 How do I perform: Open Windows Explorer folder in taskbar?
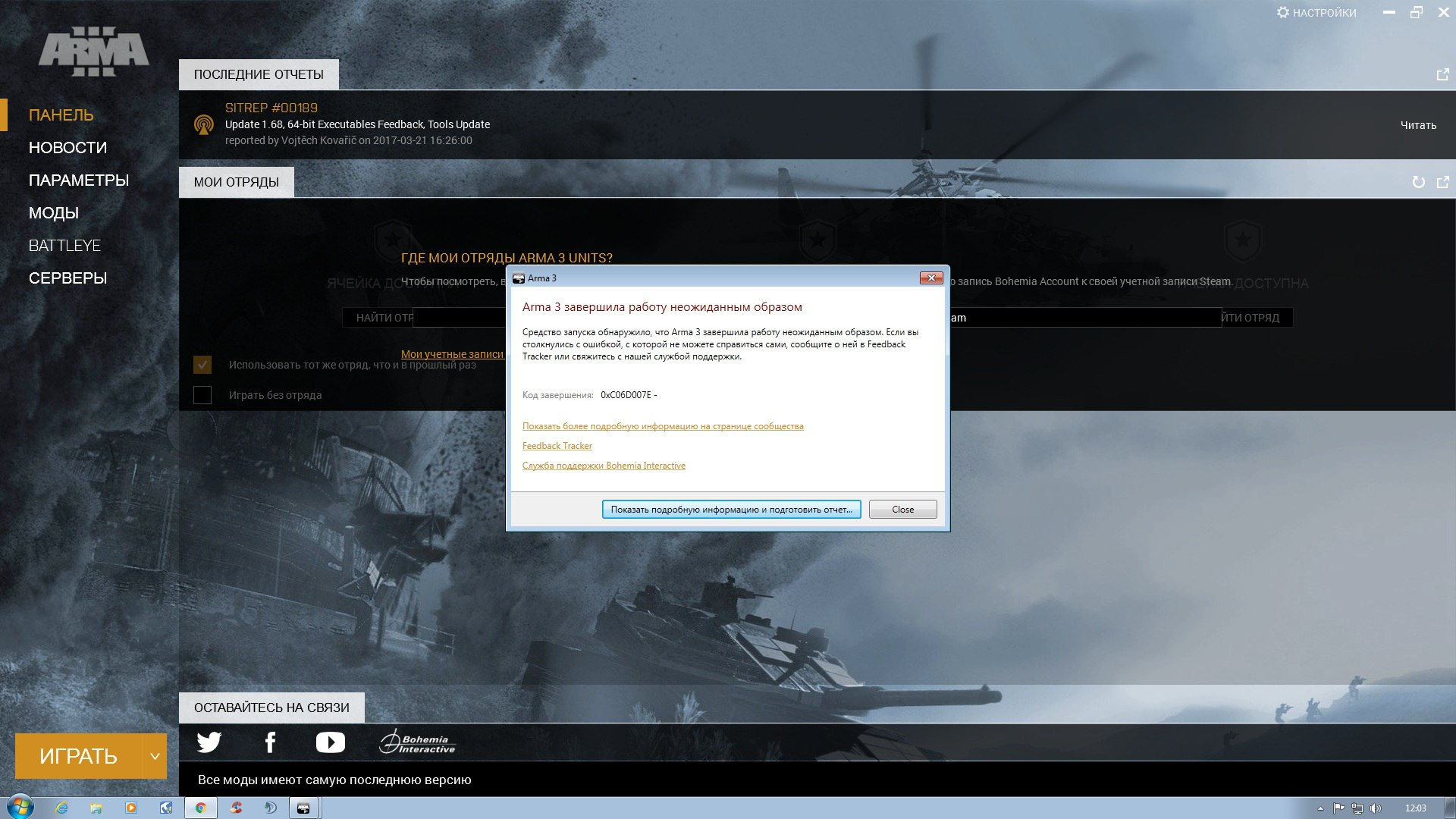pos(96,808)
